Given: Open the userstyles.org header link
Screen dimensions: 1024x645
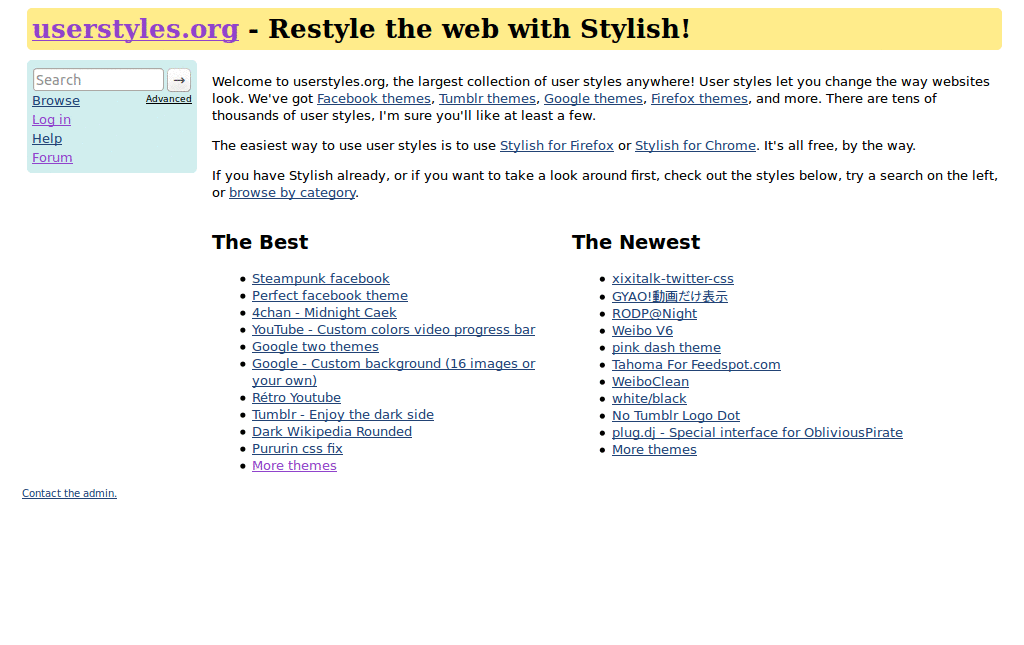Looking at the screenshot, I should pyautogui.click(x=136, y=29).
